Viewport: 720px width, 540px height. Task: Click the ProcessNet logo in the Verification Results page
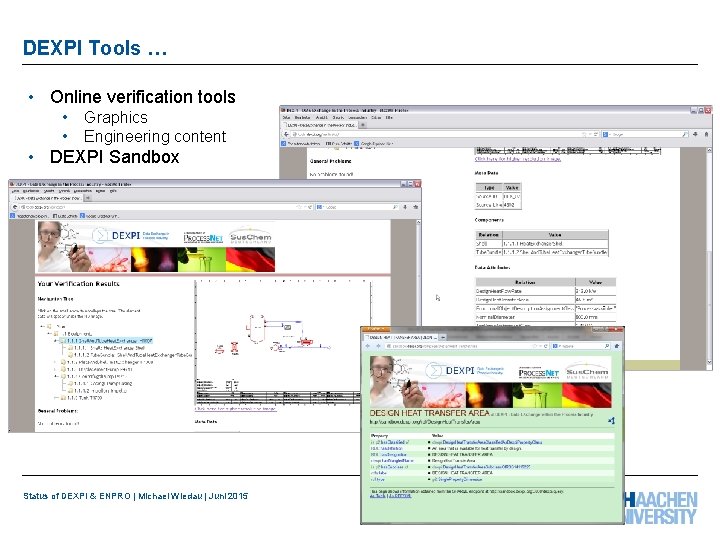click(x=203, y=237)
